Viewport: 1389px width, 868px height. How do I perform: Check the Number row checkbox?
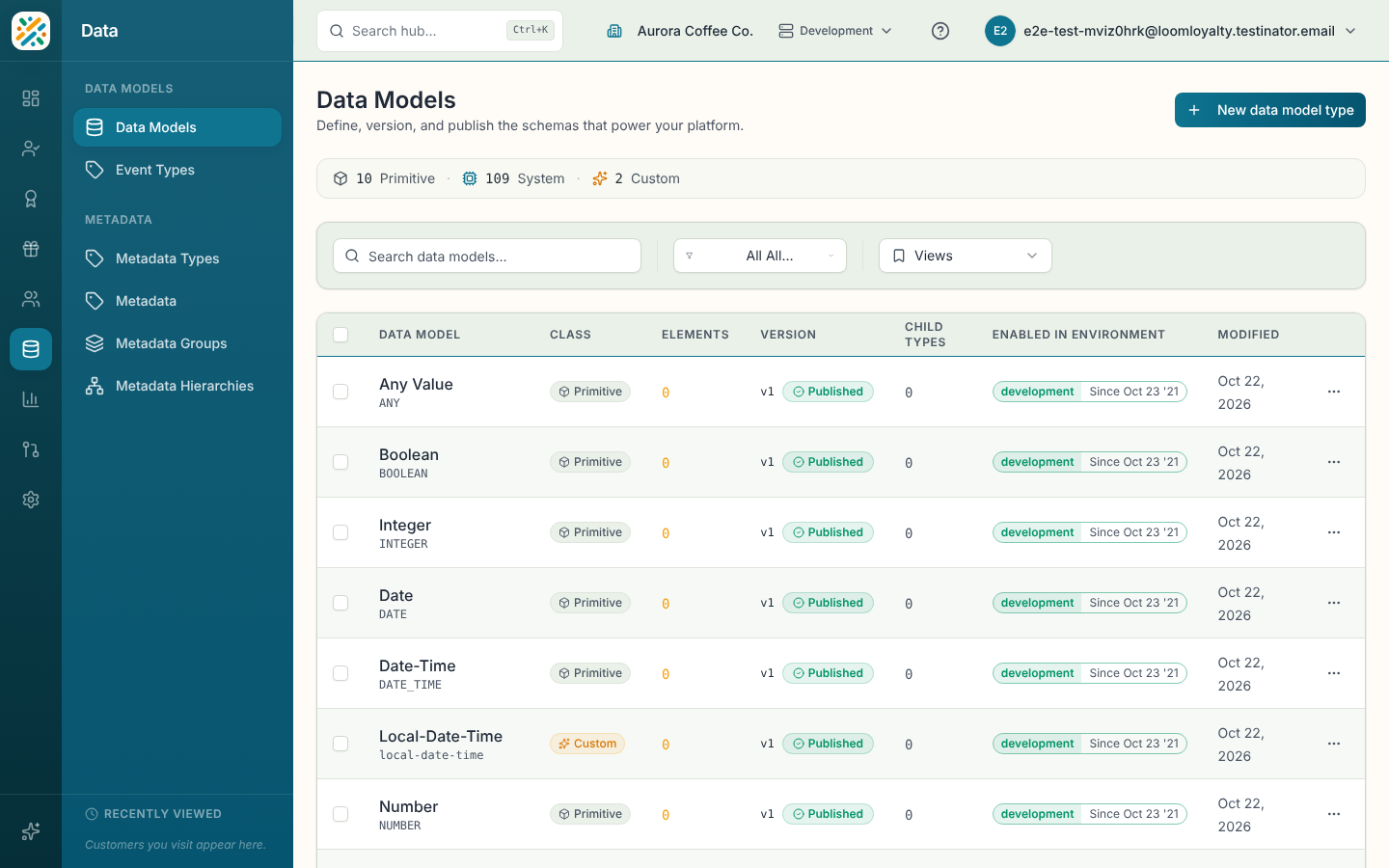340,814
